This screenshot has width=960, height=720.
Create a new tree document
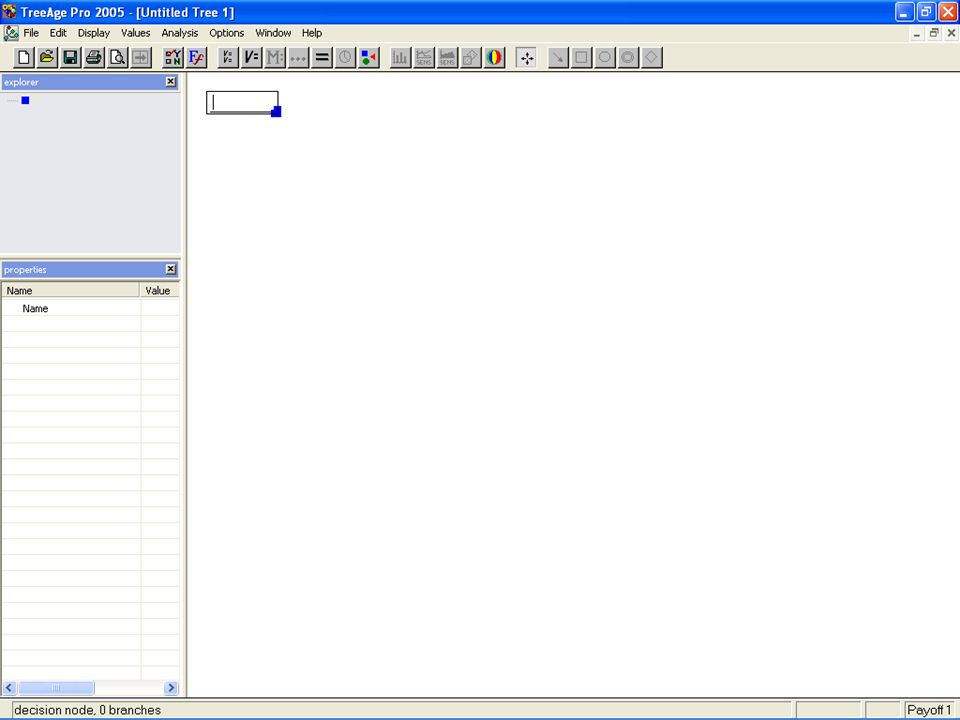pyautogui.click(x=24, y=58)
